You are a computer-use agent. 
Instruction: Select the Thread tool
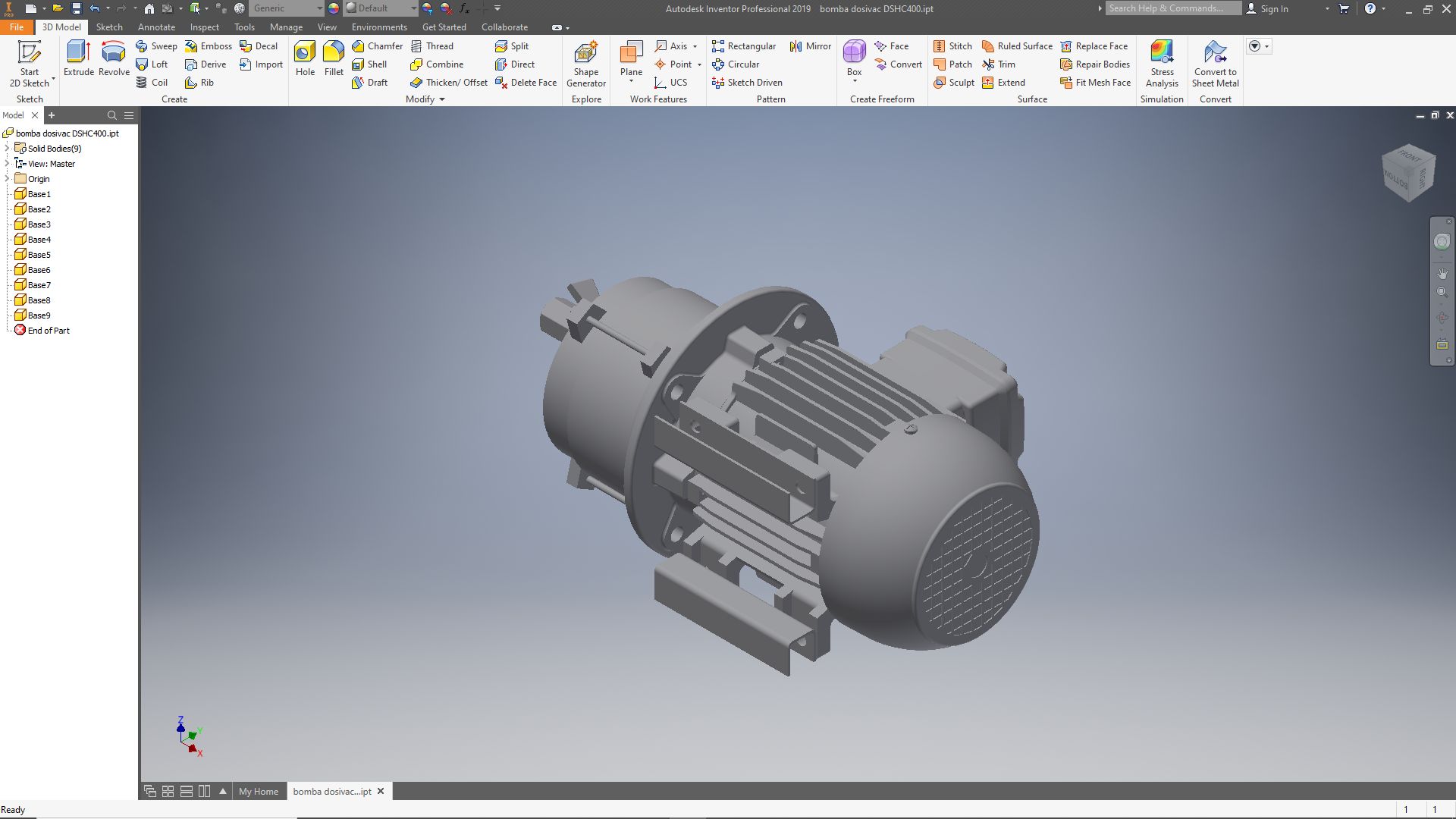pos(431,46)
